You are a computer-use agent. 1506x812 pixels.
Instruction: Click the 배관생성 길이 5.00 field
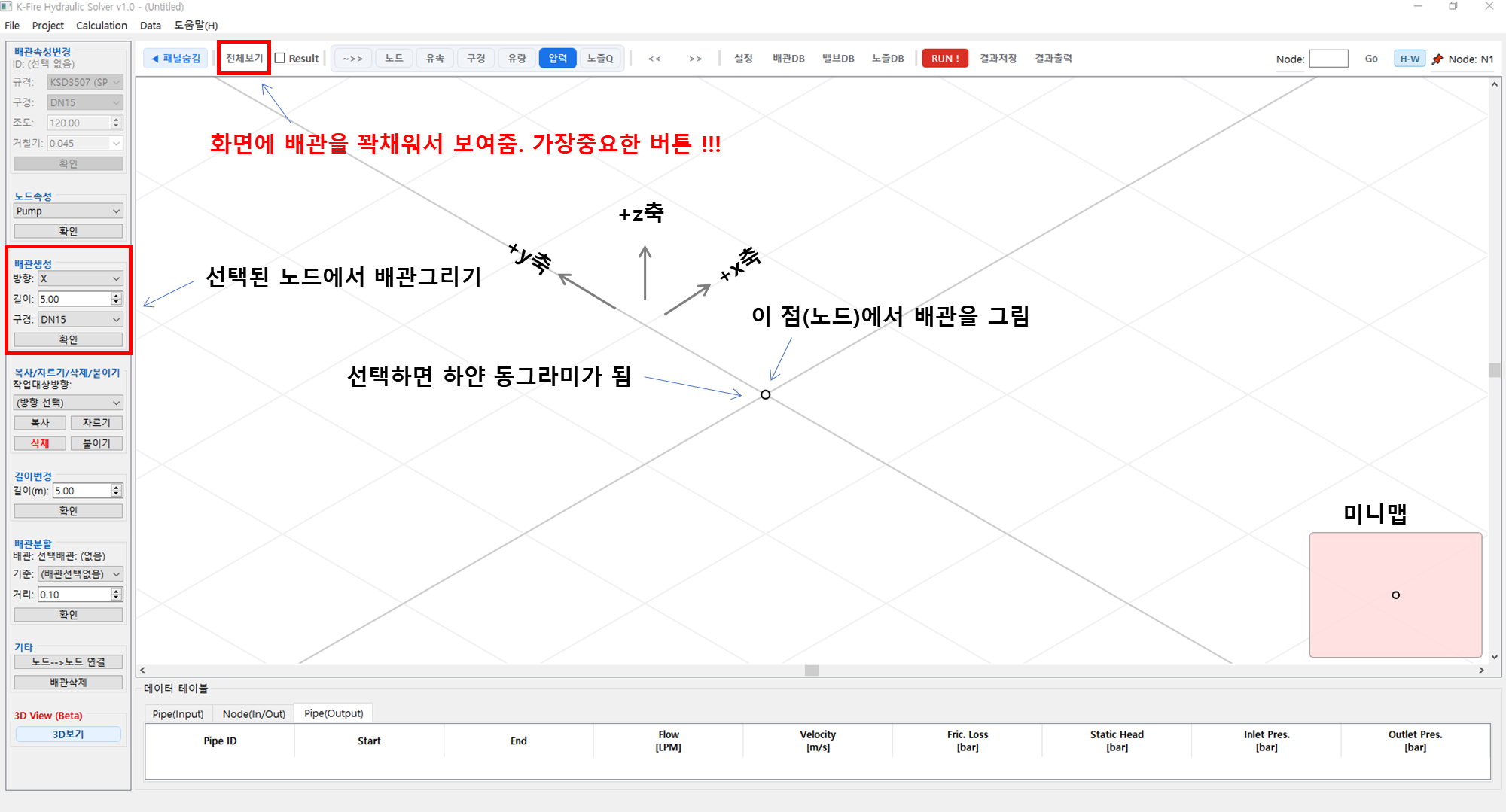pyautogui.click(x=74, y=299)
